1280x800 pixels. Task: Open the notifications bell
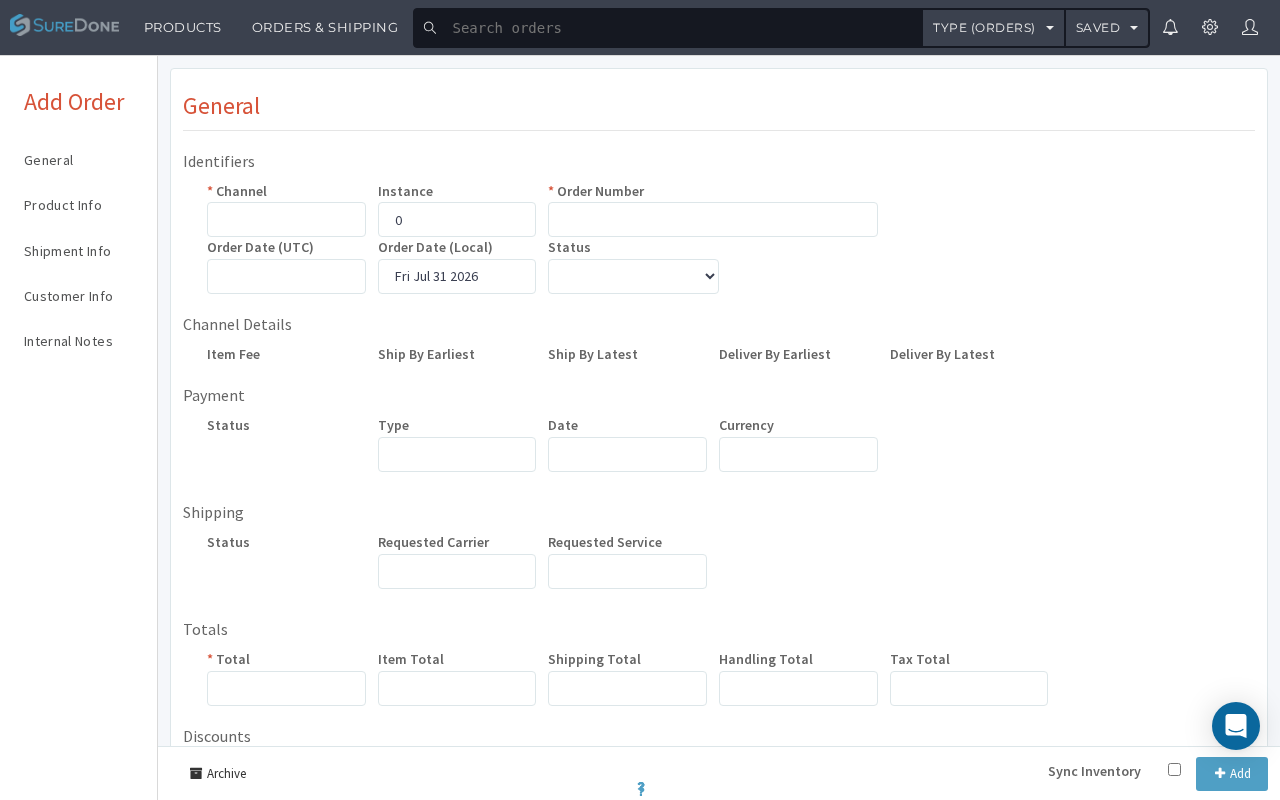(x=1170, y=27)
